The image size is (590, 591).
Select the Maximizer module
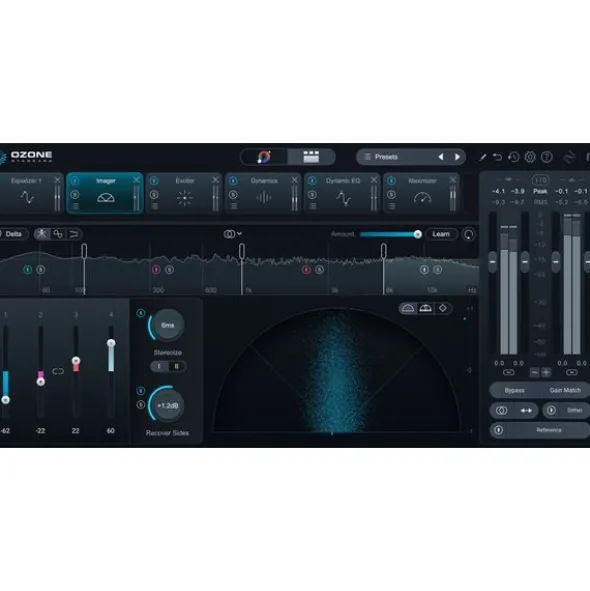click(421, 193)
